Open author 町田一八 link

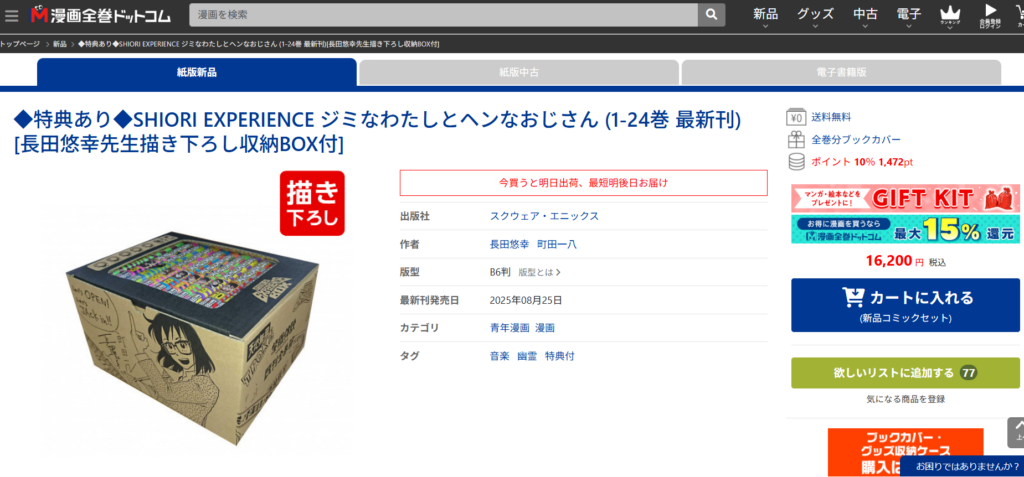(x=556, y=244)
